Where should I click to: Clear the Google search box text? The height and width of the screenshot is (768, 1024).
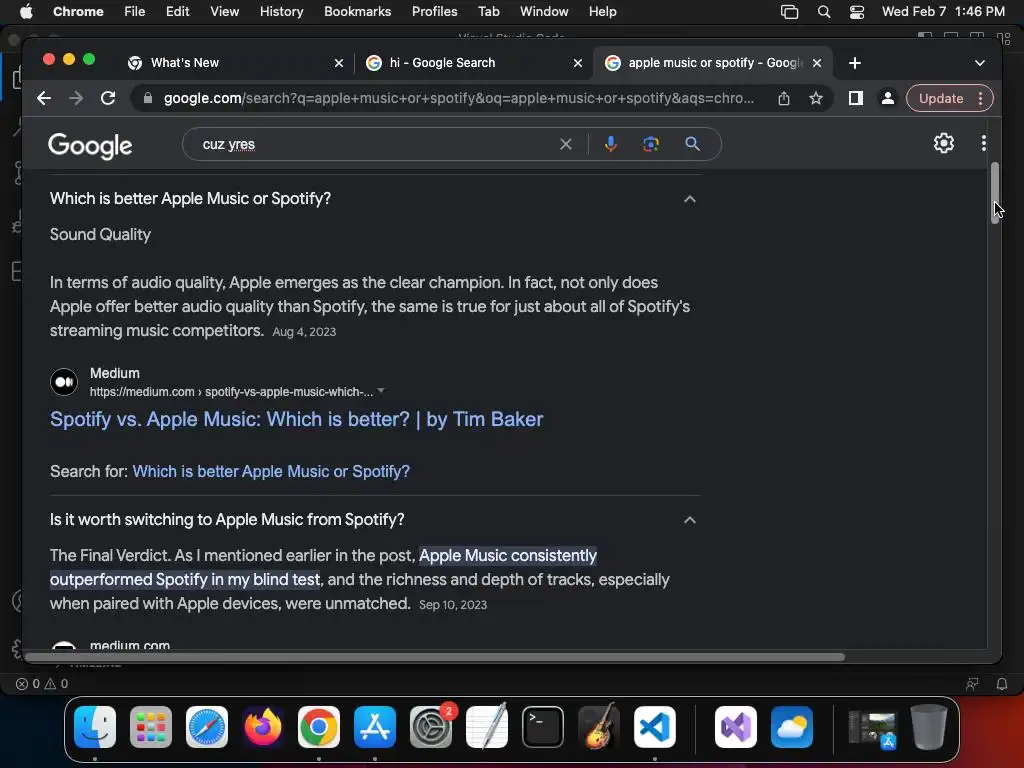(566, 144)
